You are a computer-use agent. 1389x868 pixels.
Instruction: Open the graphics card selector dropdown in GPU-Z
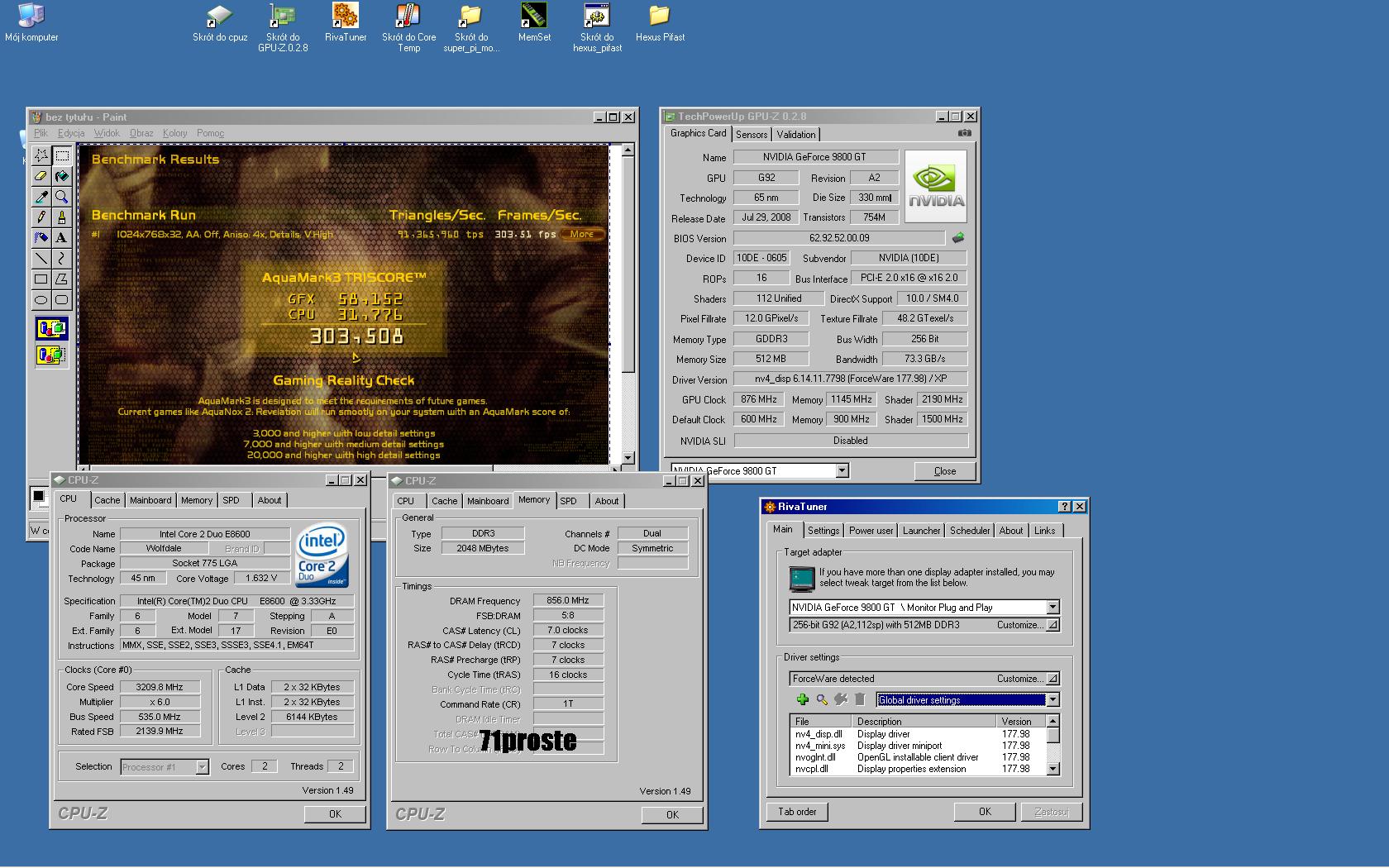coord(842,471)
